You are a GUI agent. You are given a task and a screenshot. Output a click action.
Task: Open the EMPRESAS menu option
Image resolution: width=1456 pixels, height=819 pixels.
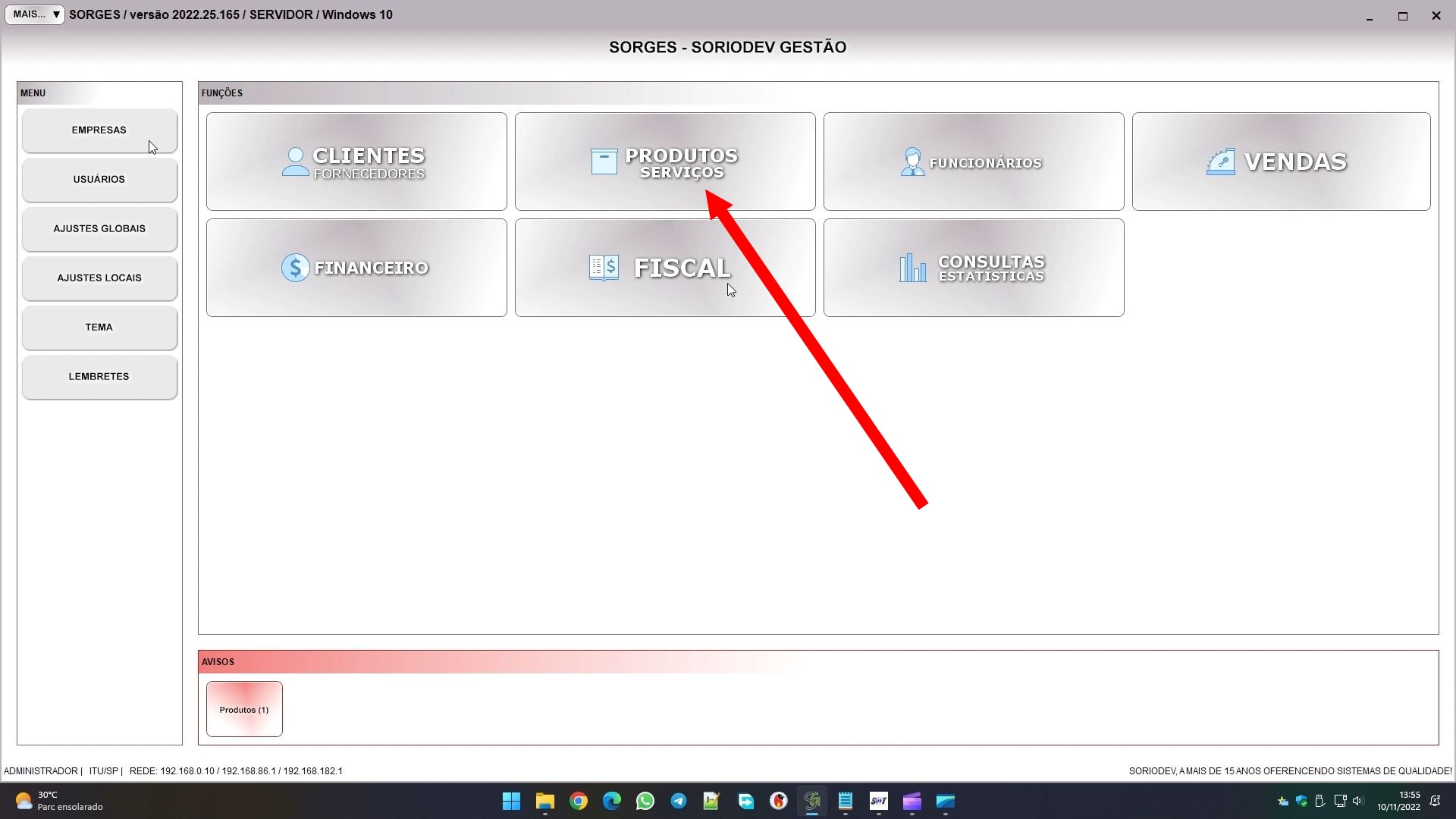point(99,130)
